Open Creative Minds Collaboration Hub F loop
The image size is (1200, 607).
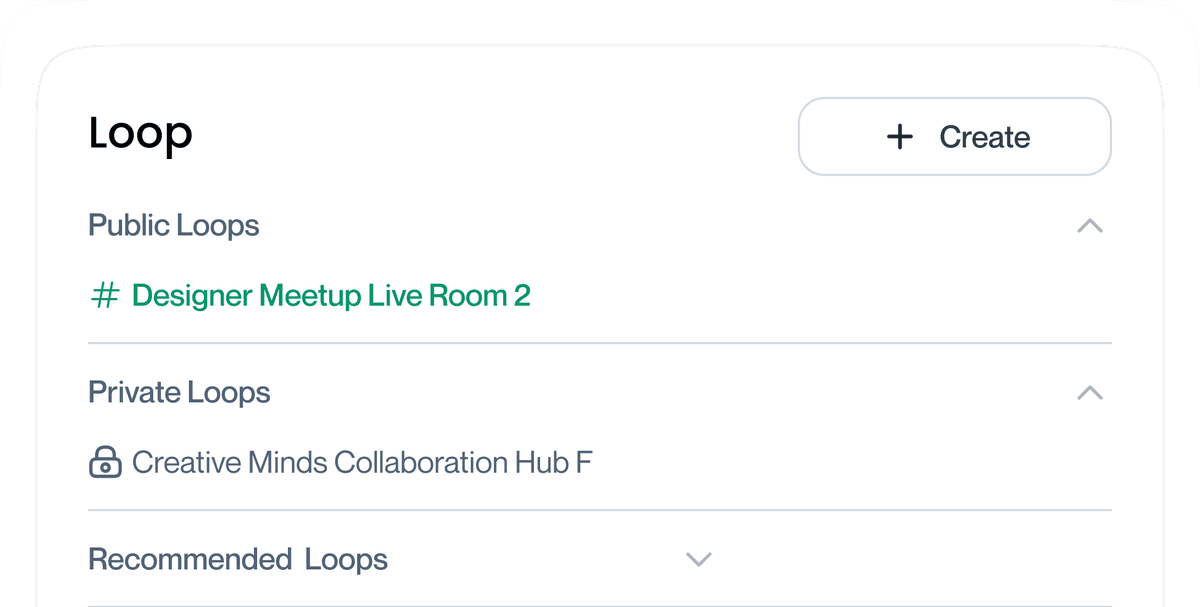[362, 463]
